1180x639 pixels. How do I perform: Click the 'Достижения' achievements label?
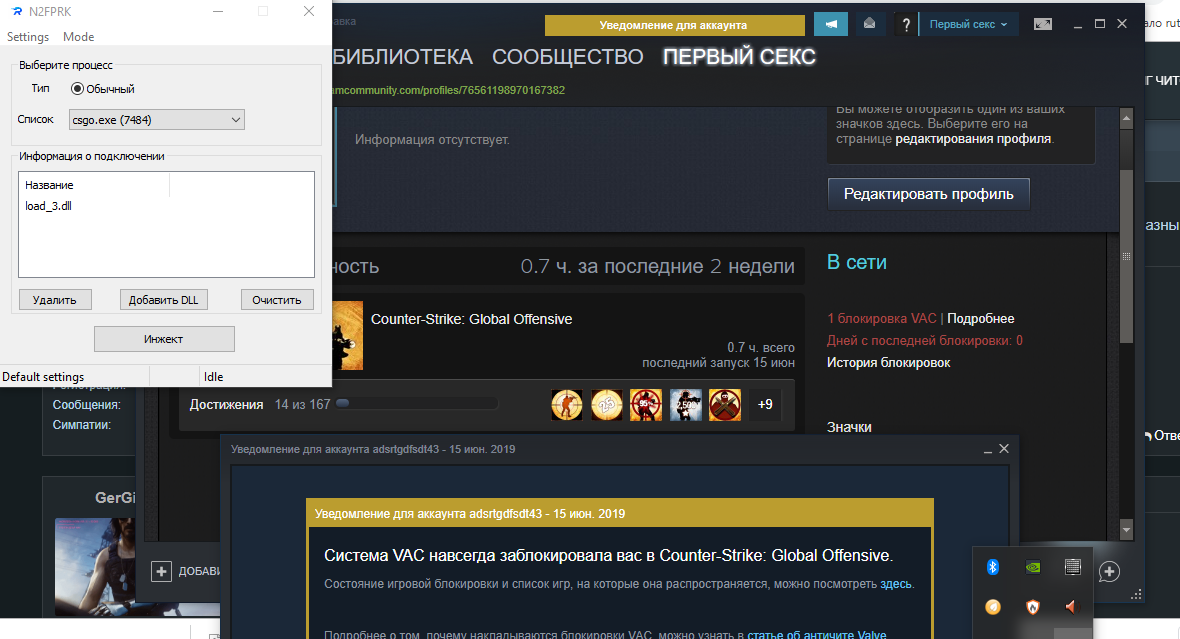[227, 405]
